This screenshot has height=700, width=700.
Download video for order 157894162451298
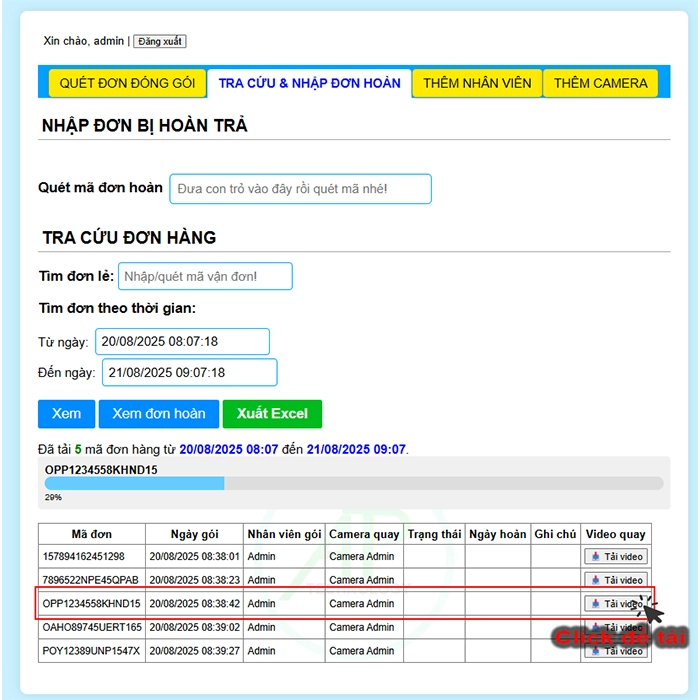click(616, 556)
